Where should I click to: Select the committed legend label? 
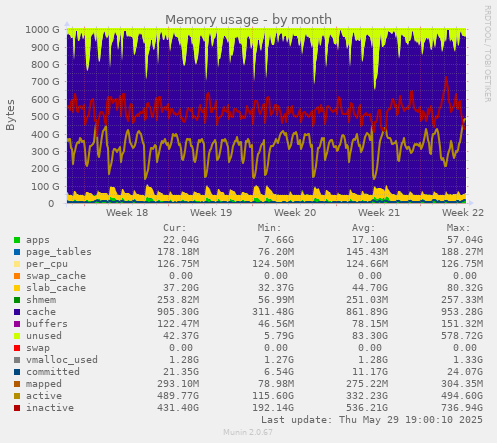point(53,372)
